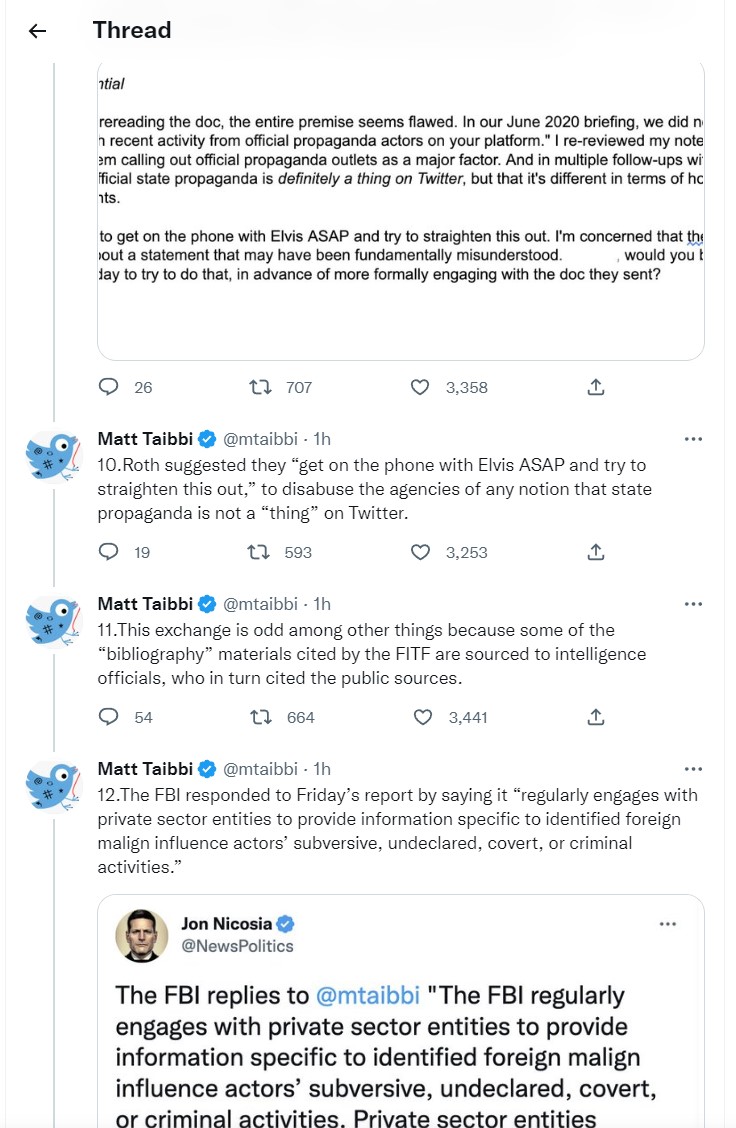
Task: Retweet the tweet showing 707 retweets
Action: click(260, 387)
